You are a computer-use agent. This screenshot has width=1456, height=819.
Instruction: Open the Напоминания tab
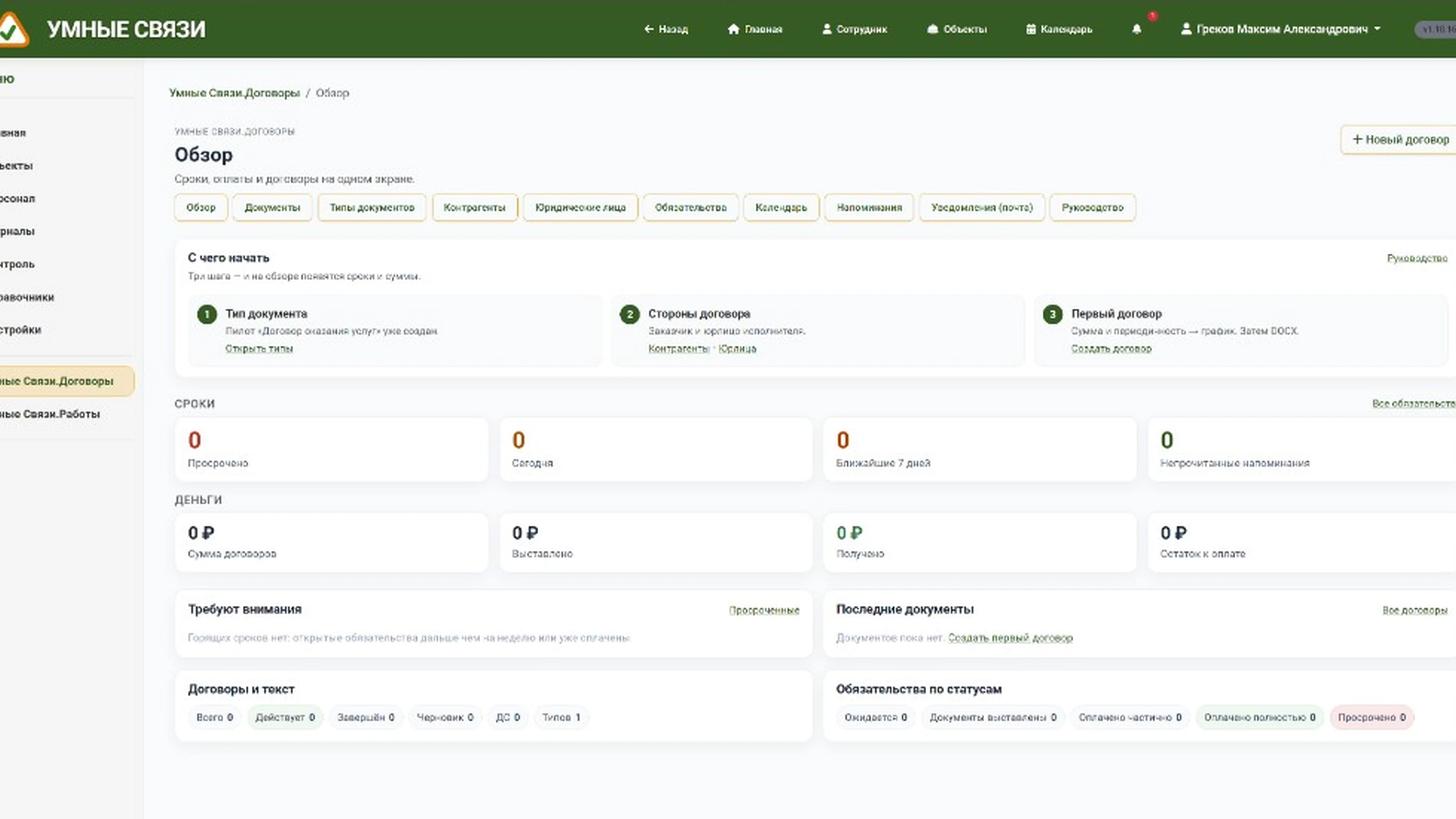(869, 207)
